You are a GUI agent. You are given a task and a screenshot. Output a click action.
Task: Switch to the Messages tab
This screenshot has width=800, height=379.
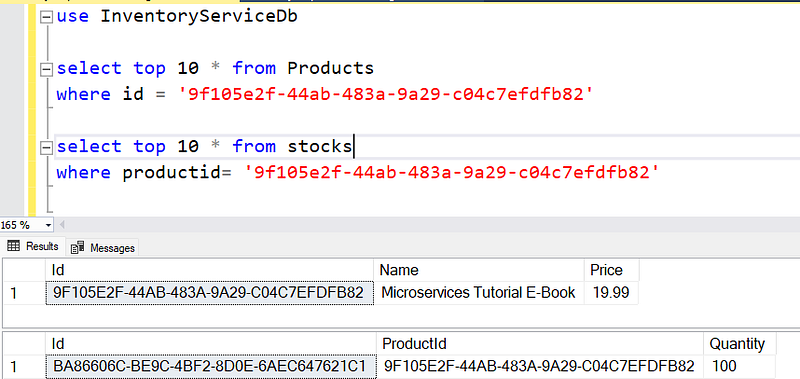(103, 248)
